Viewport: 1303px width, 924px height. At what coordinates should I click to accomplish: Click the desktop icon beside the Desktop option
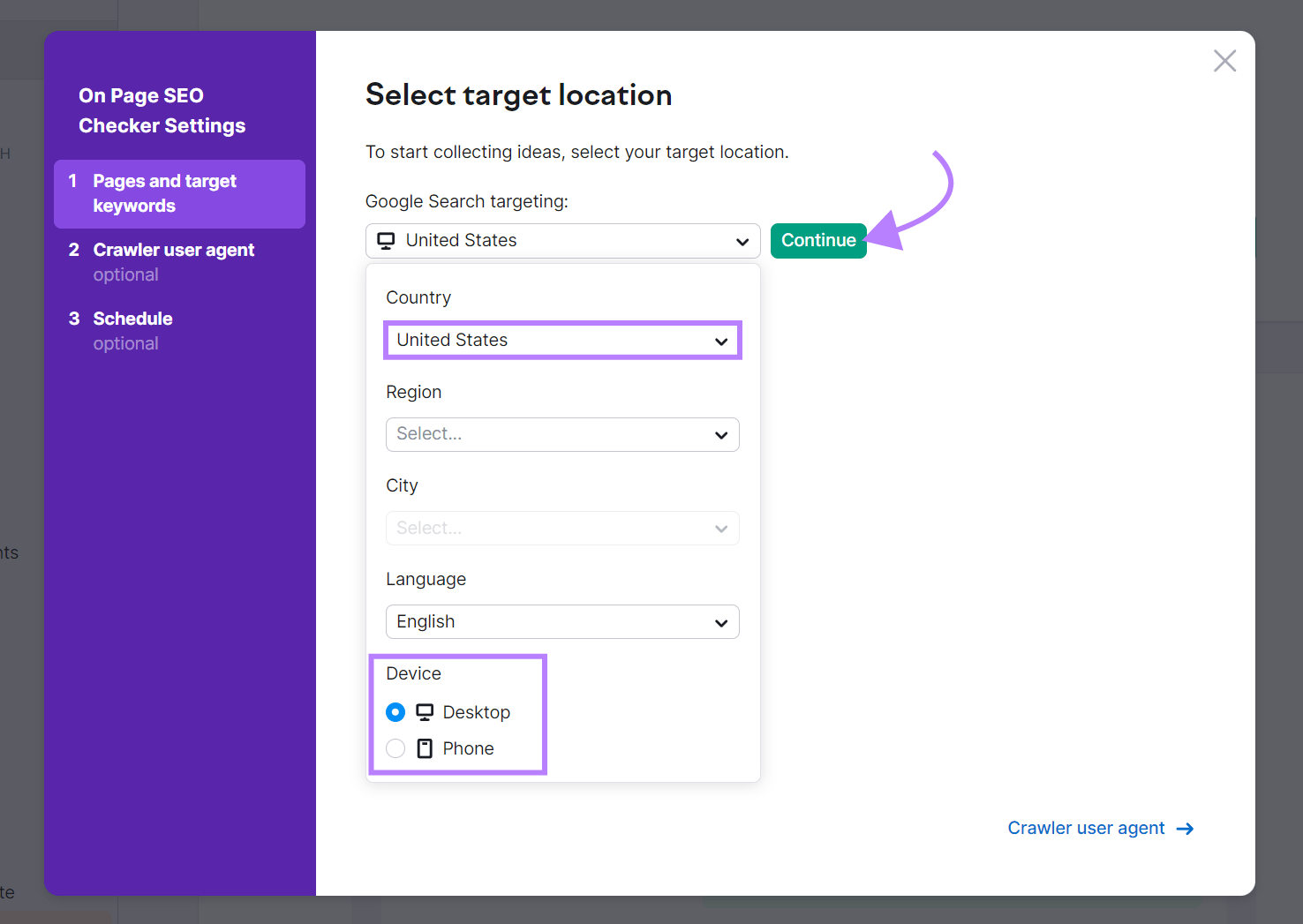(x=426, y=711)
